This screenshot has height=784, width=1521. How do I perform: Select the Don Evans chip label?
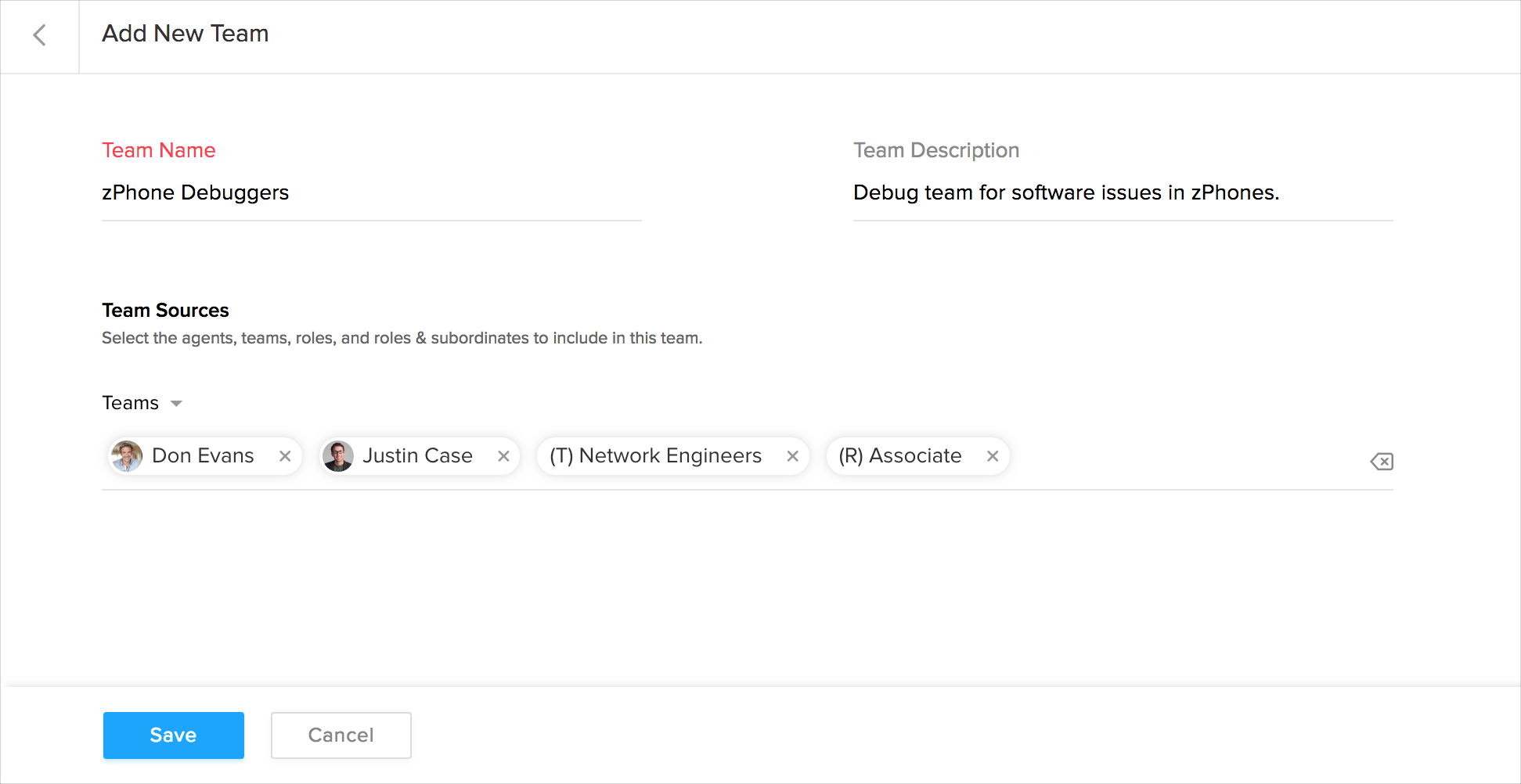(203, 456)
